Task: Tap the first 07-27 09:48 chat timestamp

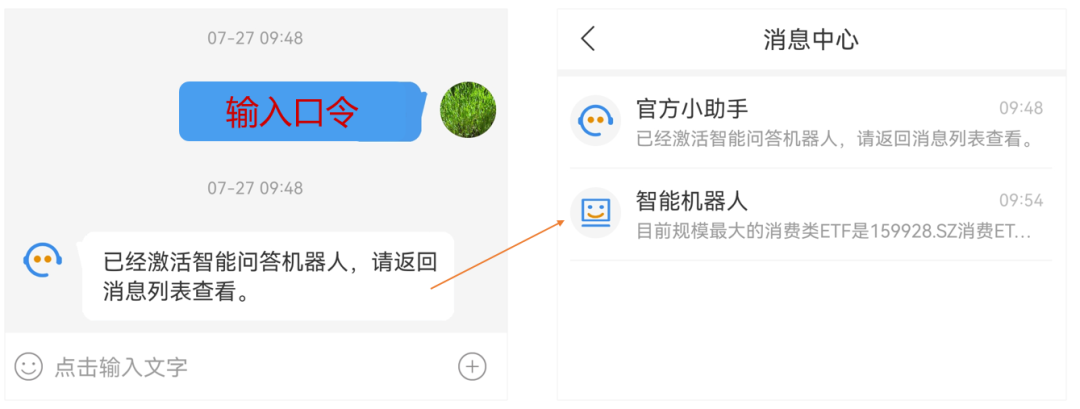Action: point(255,38)
